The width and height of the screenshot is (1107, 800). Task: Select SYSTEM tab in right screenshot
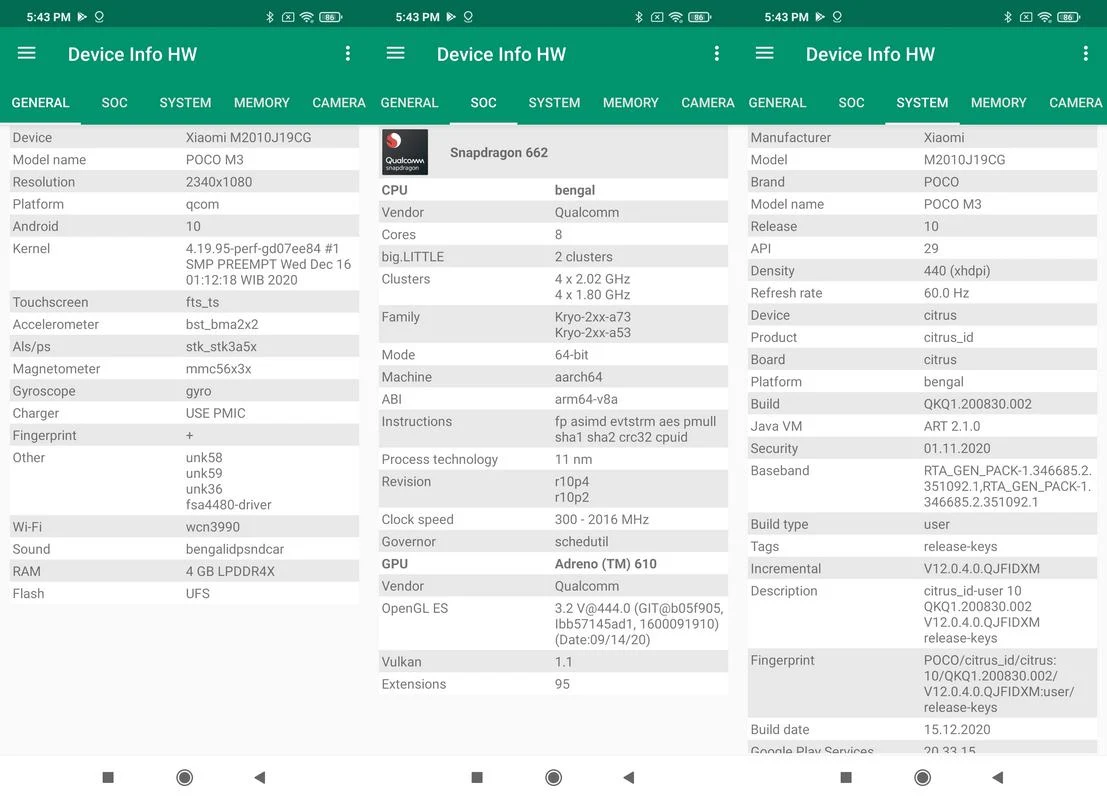click(922, 102)
